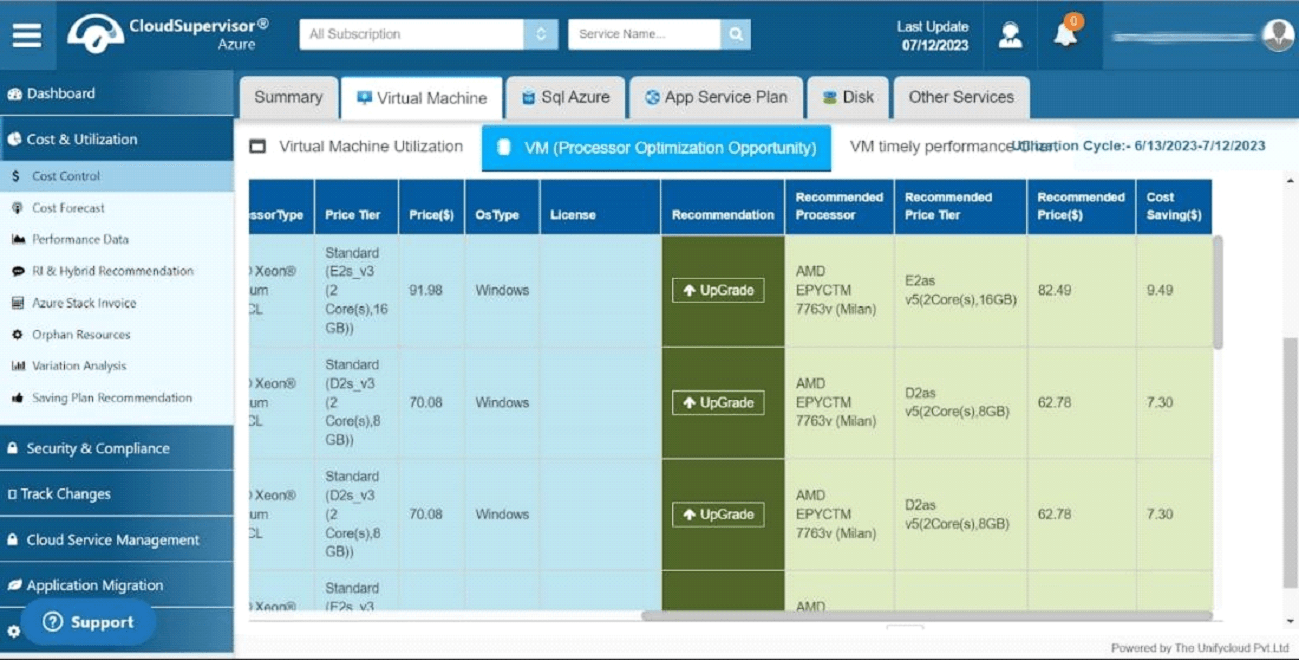Click the RI & Hybrid Recommendation icon
Image resolution: width=1299 pixels, height=660 pixels.
[18, 271]
